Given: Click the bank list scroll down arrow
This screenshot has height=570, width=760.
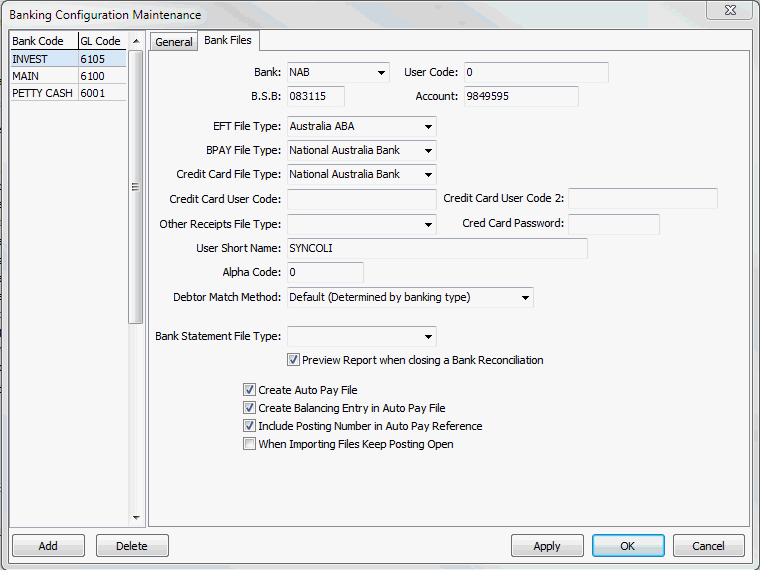Looking at the screenshot, I should (x=136, y=518).
